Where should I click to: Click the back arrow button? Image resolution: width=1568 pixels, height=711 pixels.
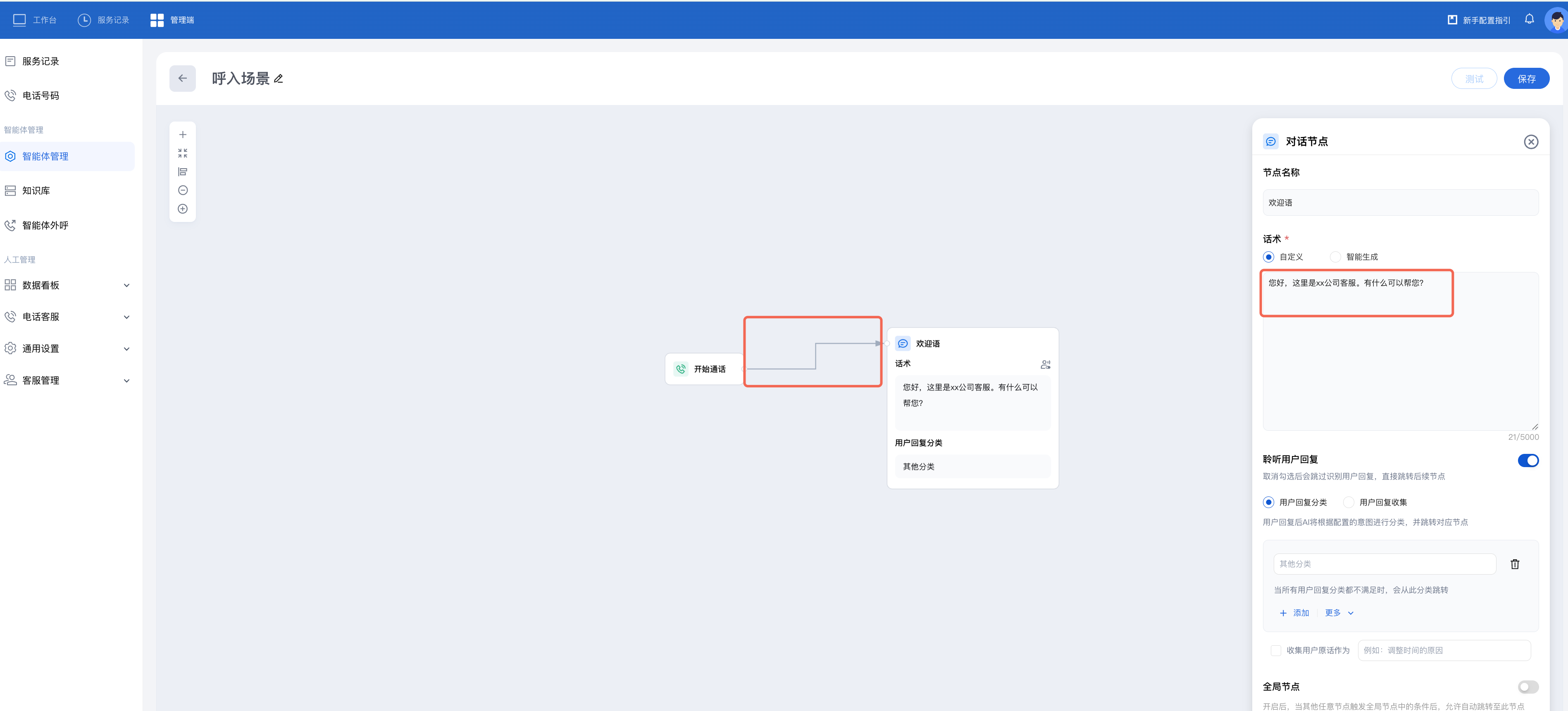point(182,79)
